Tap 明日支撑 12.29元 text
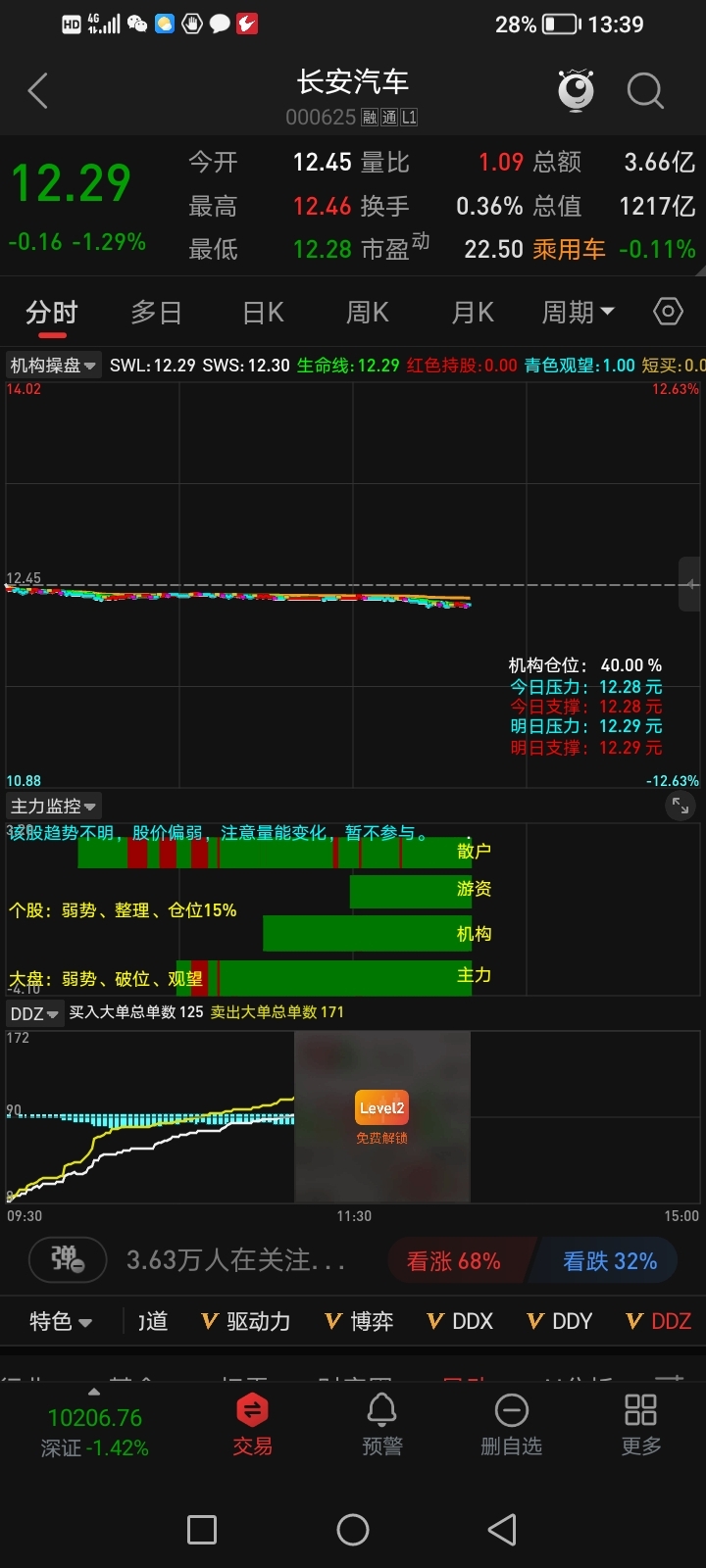The height and width of the screenshot is (1568, 706). coord(585,748)
